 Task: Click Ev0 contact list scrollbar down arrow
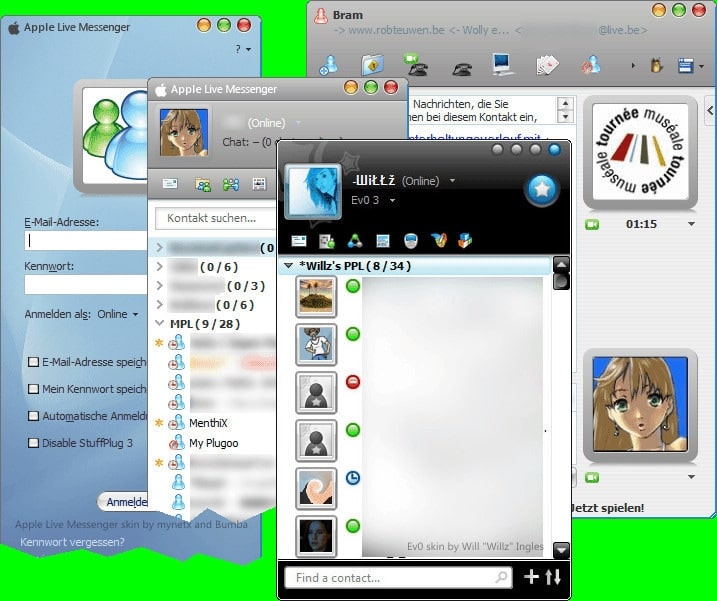(x=561, y=549)
